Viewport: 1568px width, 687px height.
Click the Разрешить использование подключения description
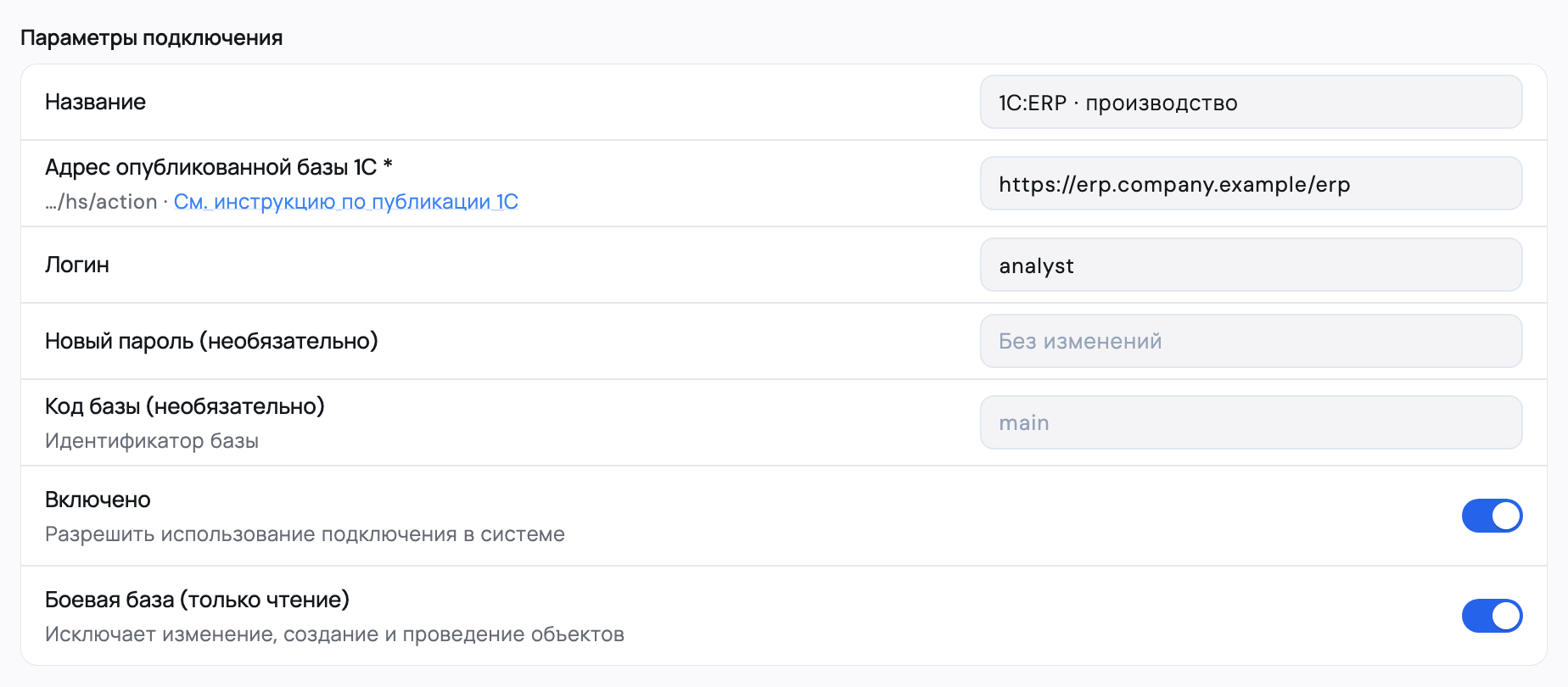click(x=305, y=534)
